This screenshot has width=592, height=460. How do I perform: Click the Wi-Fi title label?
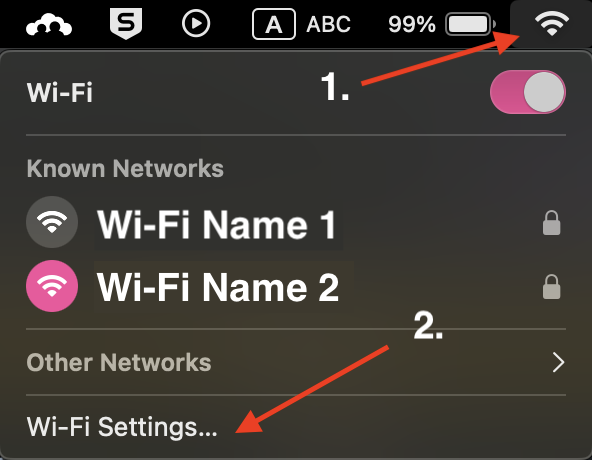pos(59,92)
